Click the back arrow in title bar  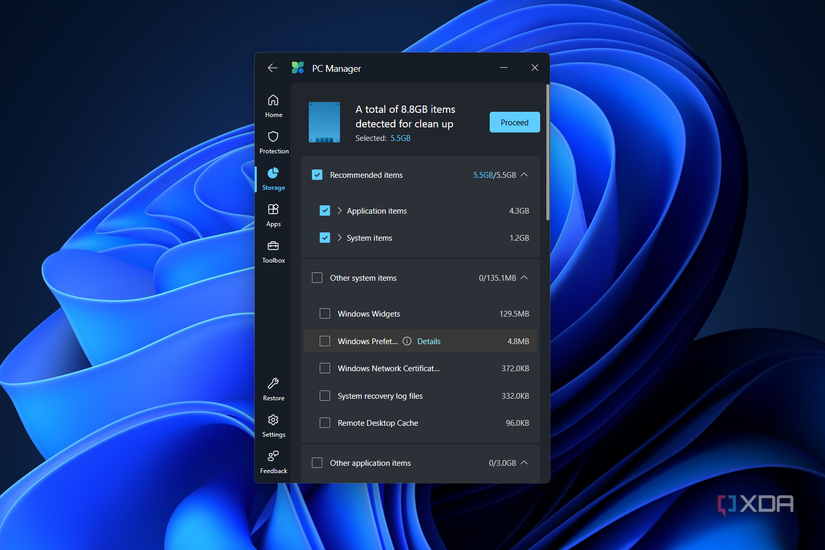pyautogui.click(x=272, y=68)
